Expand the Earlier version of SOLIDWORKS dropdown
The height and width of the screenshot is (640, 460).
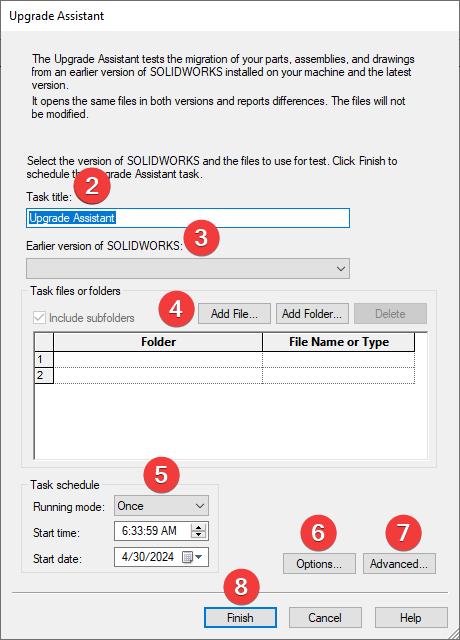[188, 269]
